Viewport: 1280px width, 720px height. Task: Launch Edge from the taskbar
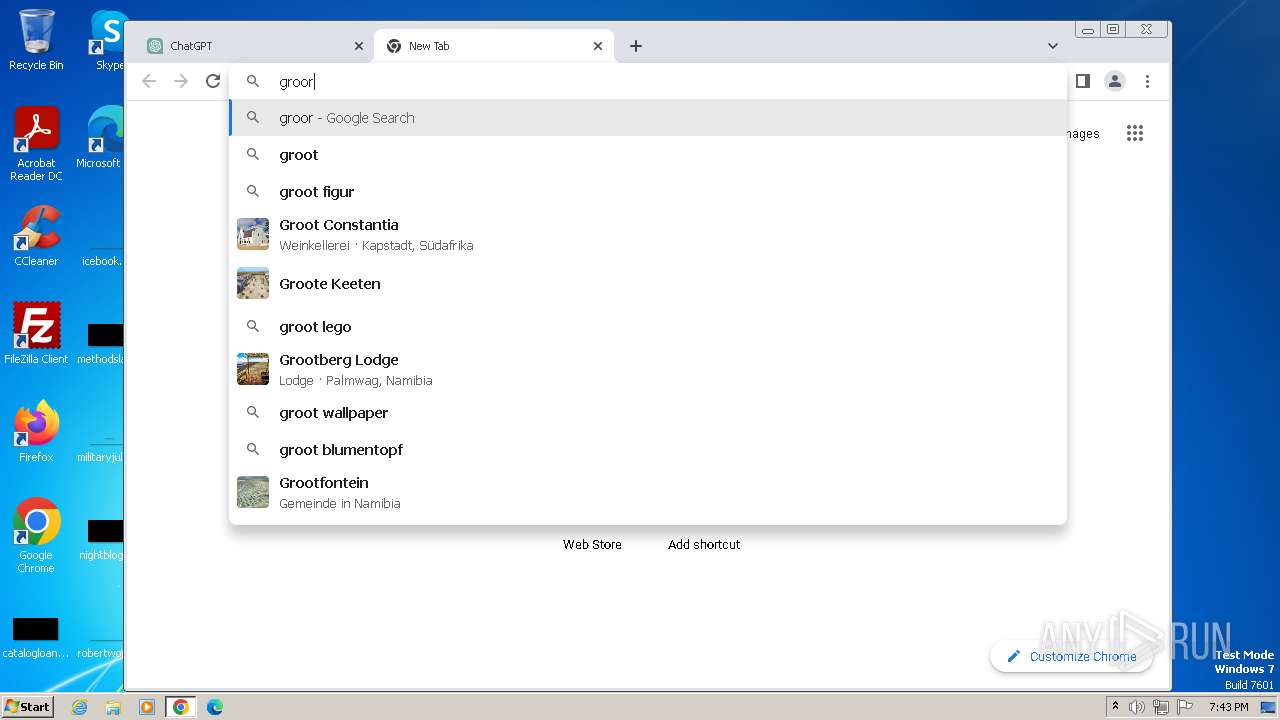215,707
